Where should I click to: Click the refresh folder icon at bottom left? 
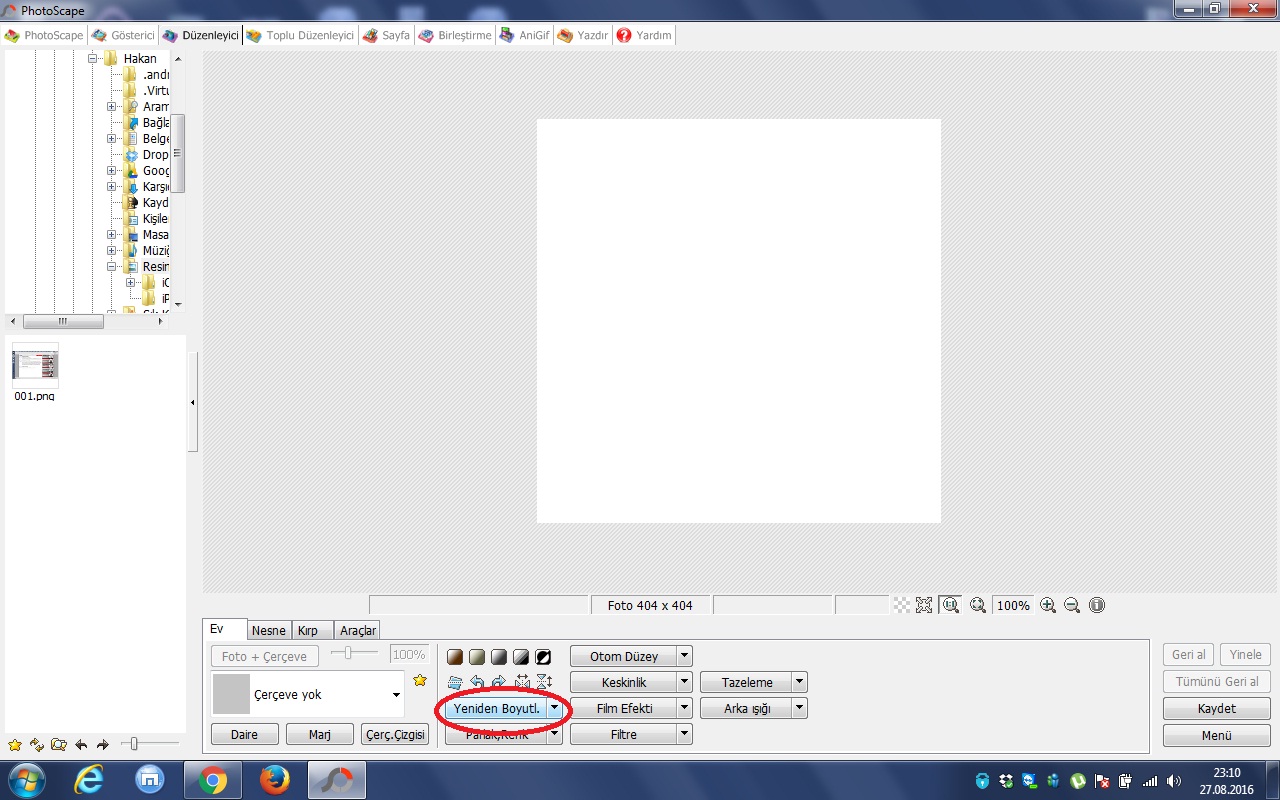tap(37, 745)
